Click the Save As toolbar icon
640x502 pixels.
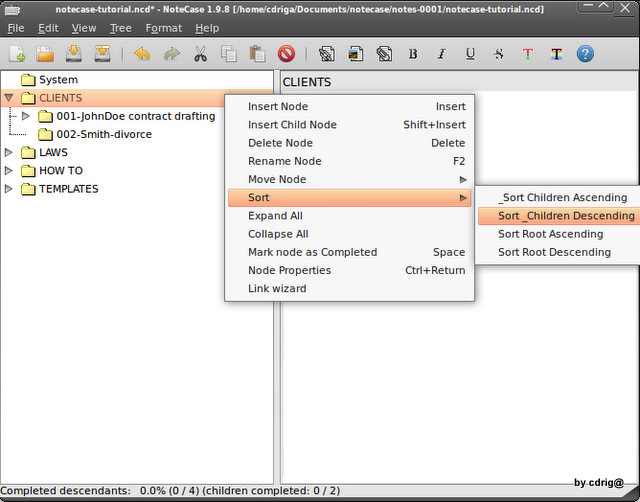[102, 54]
